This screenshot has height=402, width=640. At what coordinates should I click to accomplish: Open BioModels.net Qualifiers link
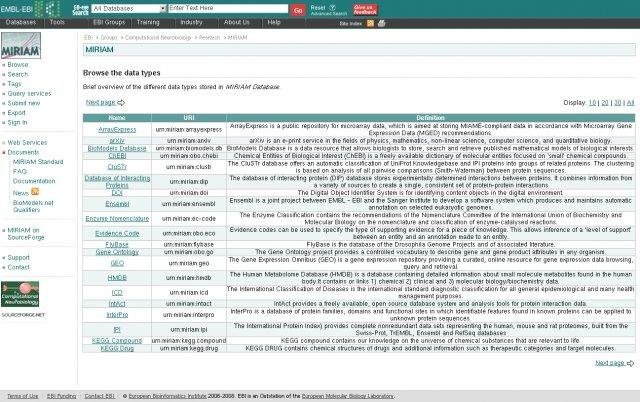33,206
